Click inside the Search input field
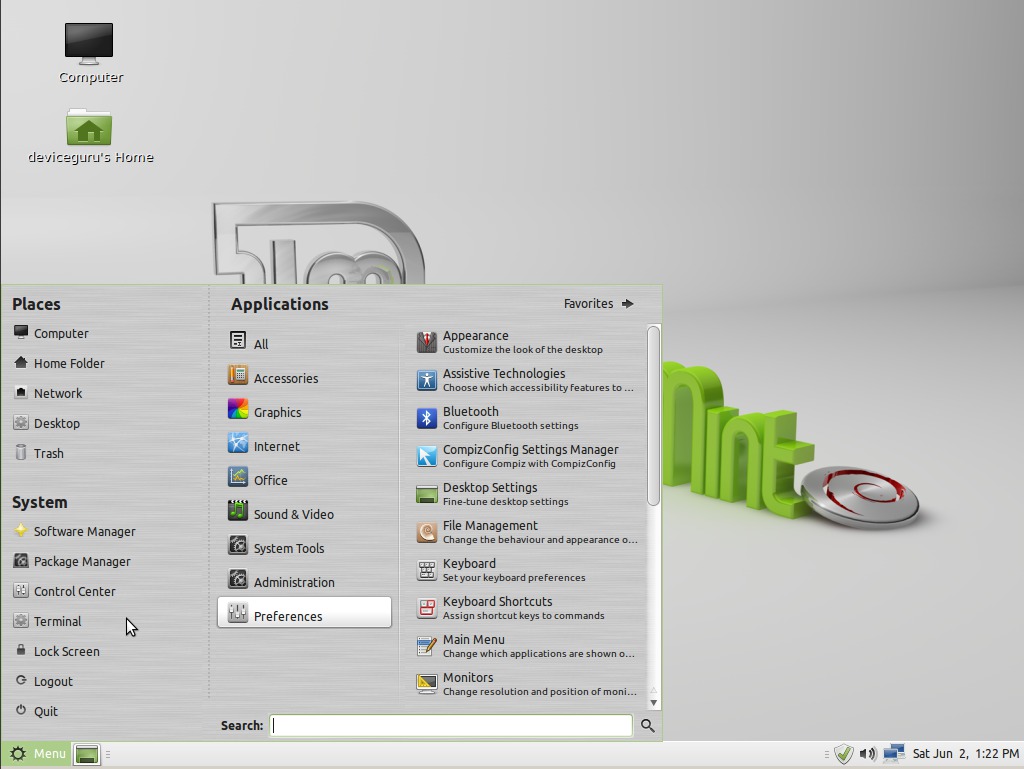 (x=451, y=725)
